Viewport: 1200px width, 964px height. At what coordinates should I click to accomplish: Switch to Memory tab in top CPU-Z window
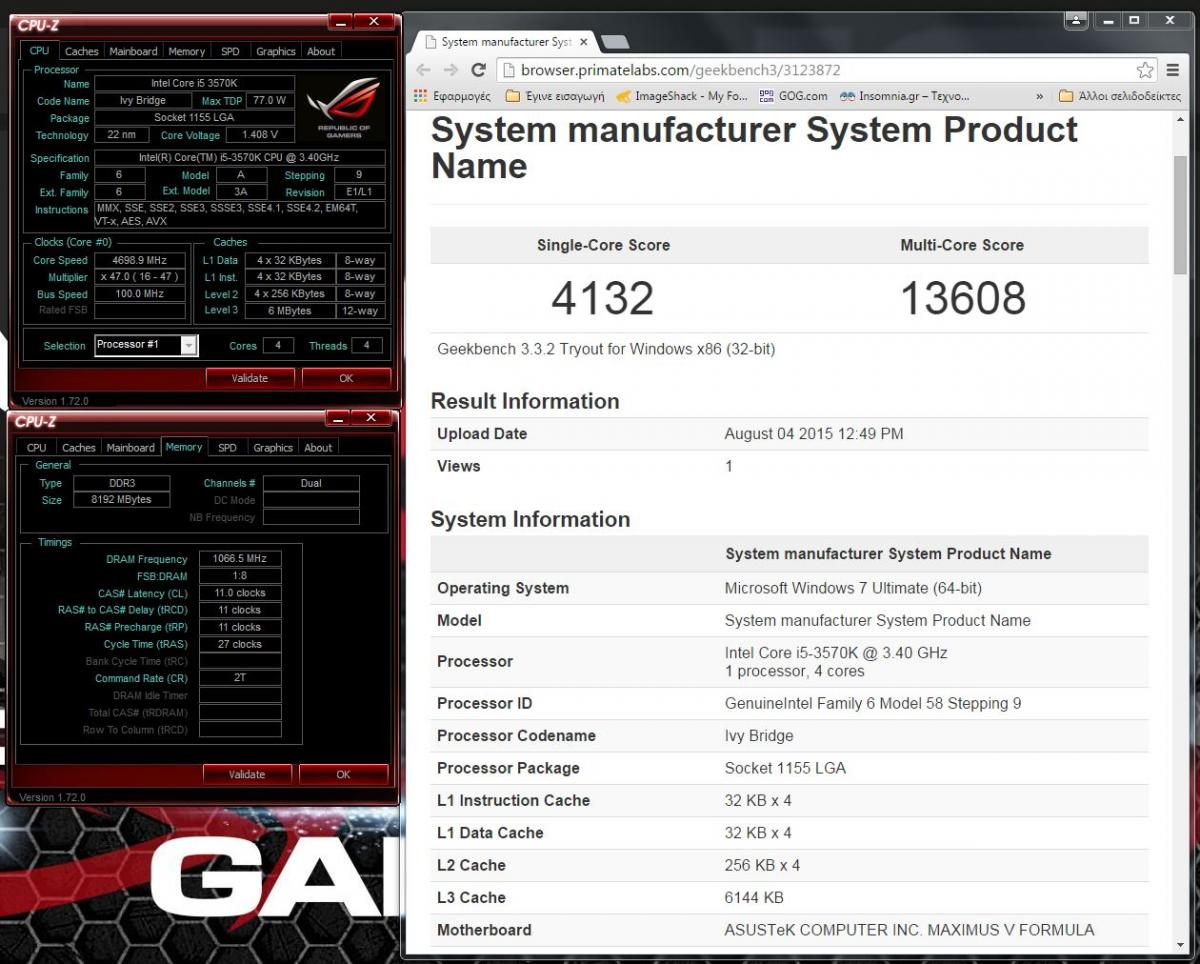[x=187, y=51]
